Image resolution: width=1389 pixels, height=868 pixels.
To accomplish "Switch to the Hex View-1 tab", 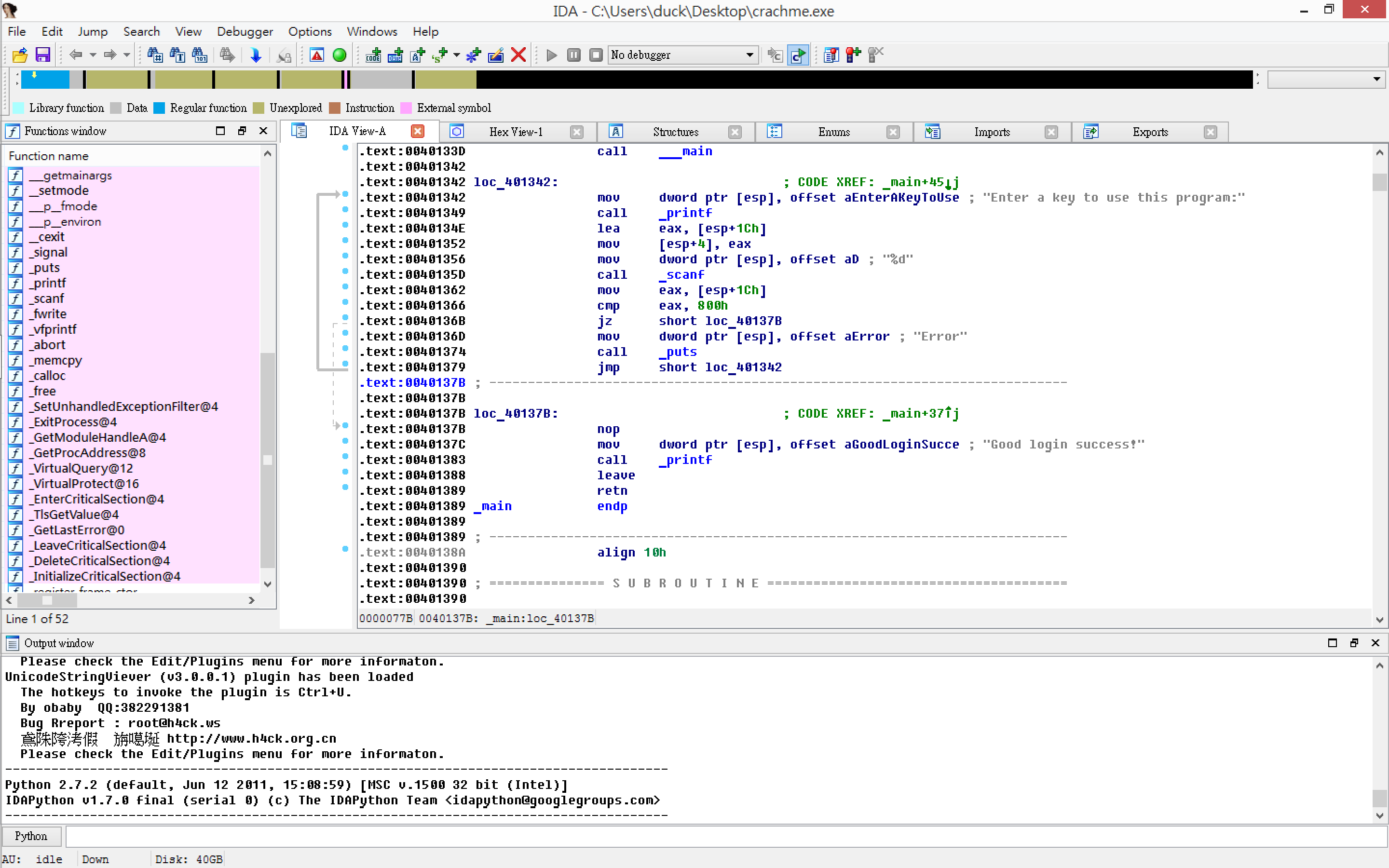I will [516, 132].
